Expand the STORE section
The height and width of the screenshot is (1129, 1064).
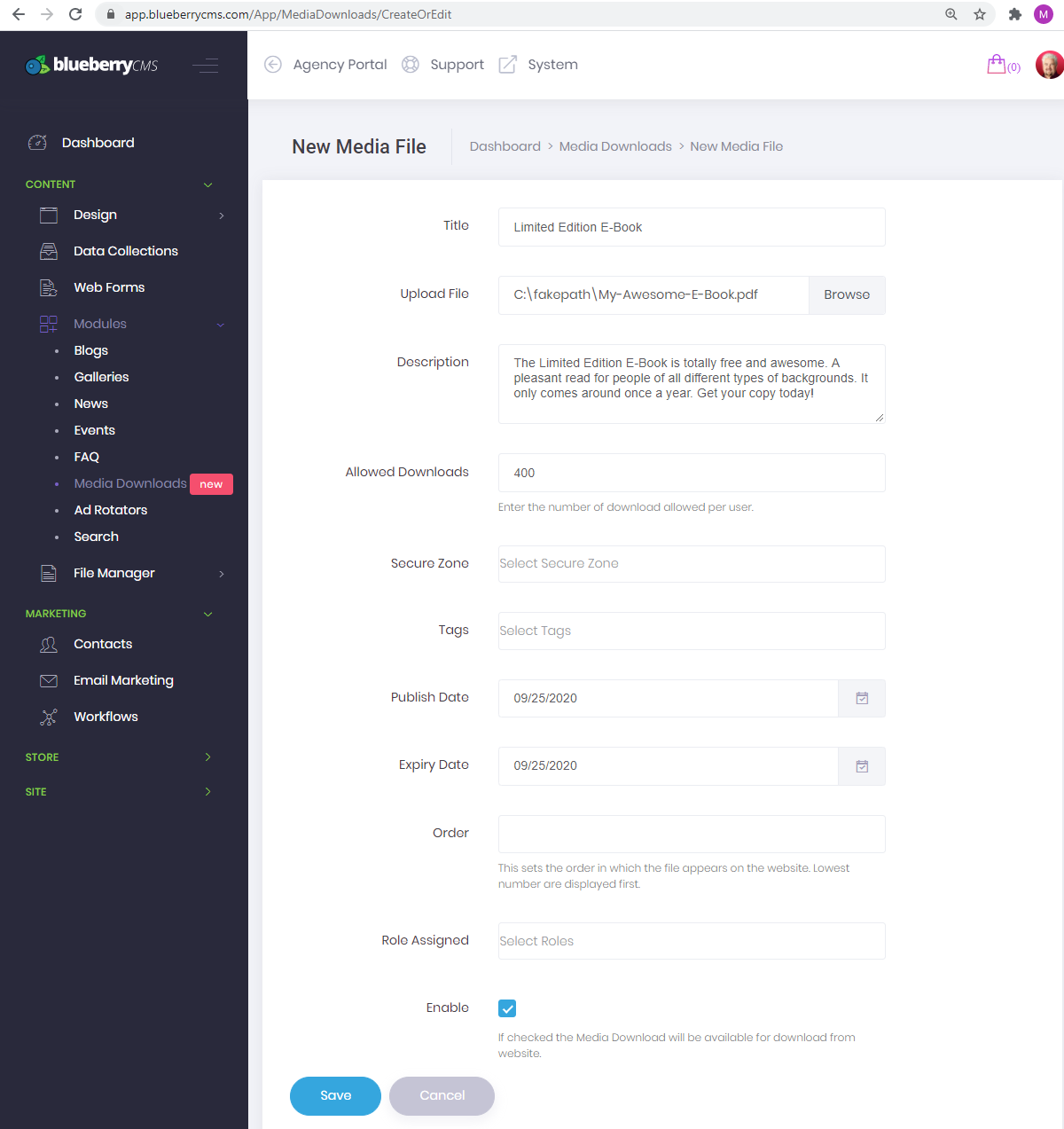[208, 757]
